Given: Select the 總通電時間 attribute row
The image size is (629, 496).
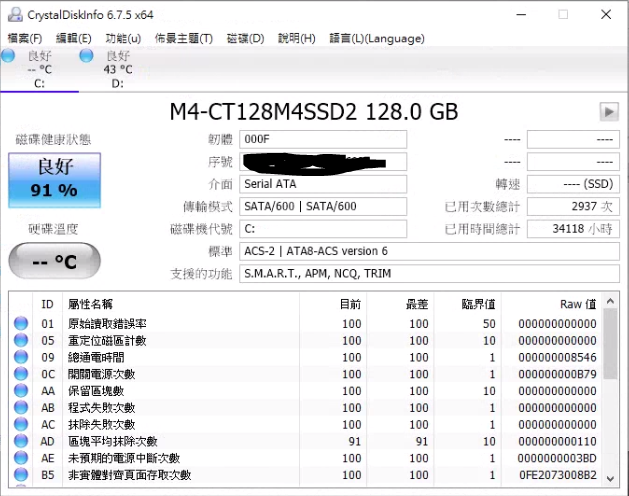Looking at the screenshot, I should (x=306, y=357).
